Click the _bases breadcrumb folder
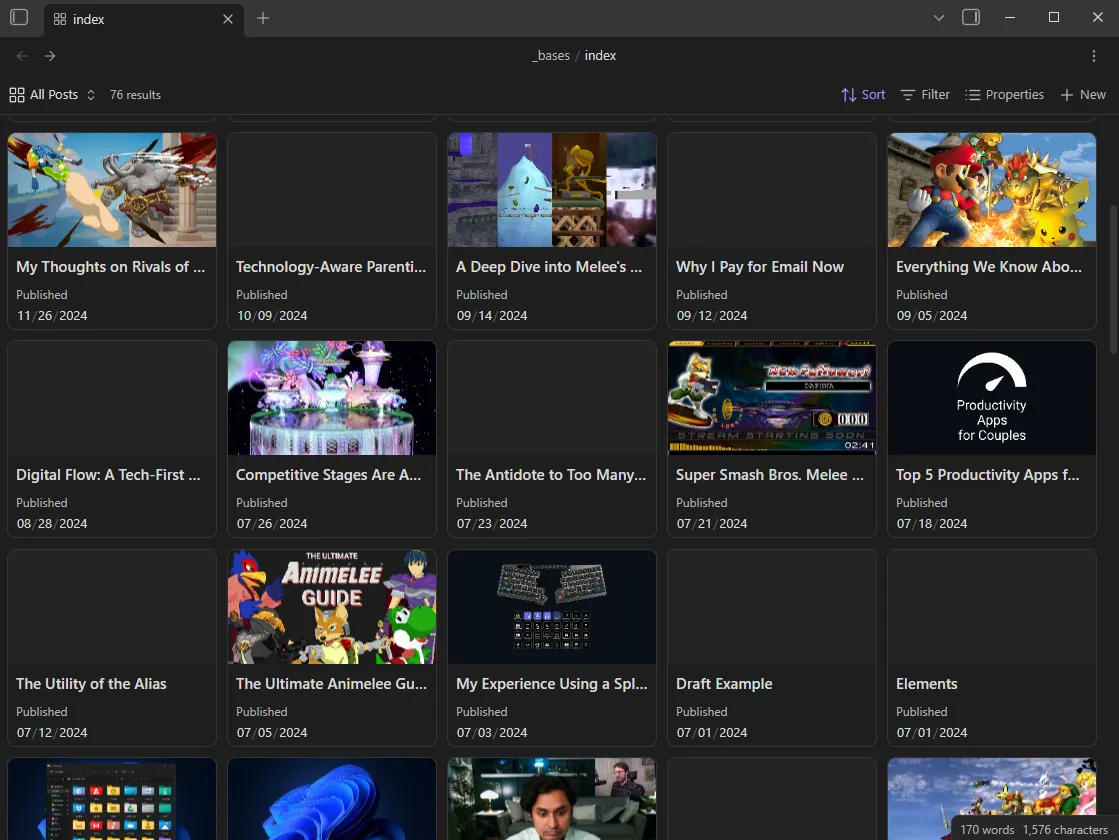This screenshot has height=840, width=1119. click(x=551, y=56)
